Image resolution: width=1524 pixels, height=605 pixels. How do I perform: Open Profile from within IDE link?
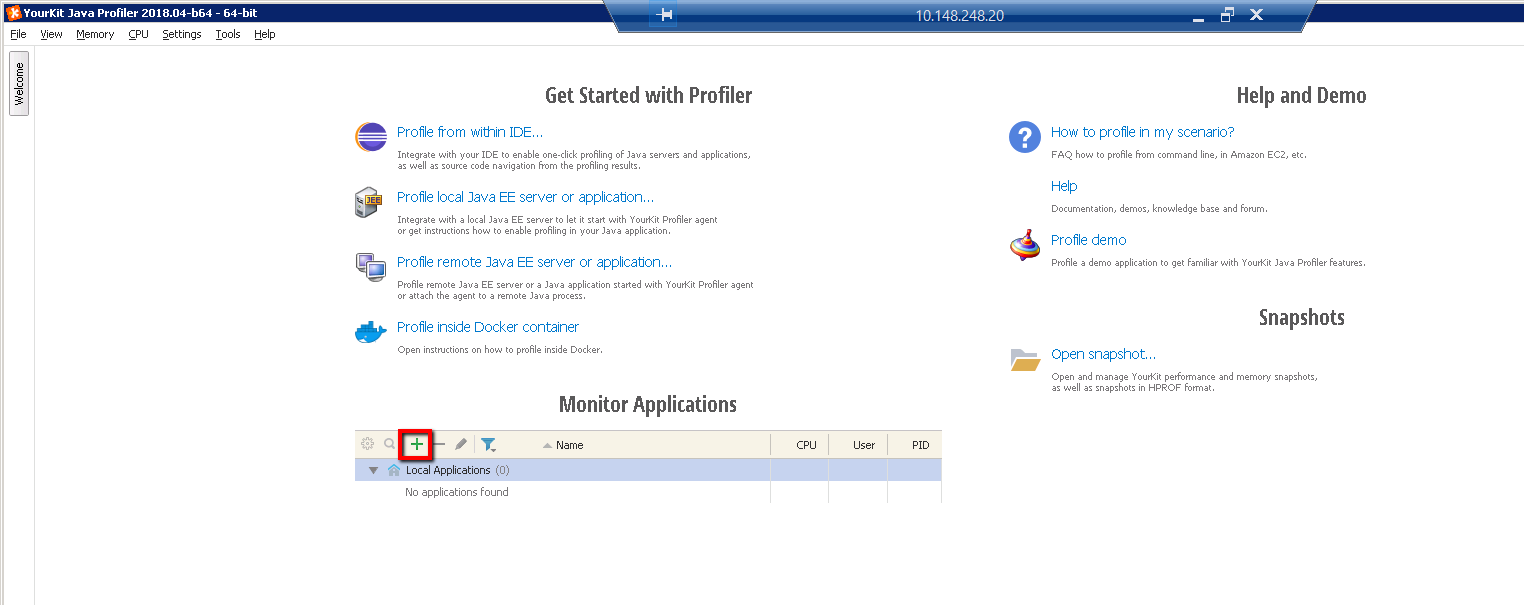point(469,131)
